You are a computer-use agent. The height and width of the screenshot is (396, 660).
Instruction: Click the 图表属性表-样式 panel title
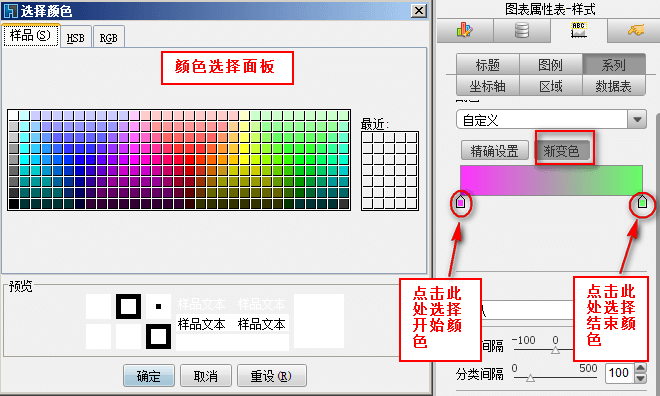tap(551, 9)
